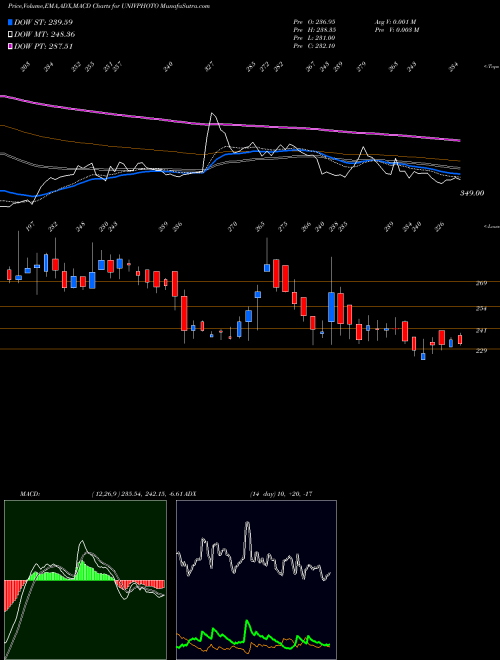
Task: Click the blue DOW ST legend swatch
Action: pyautogui.click(x=11, y=22)
